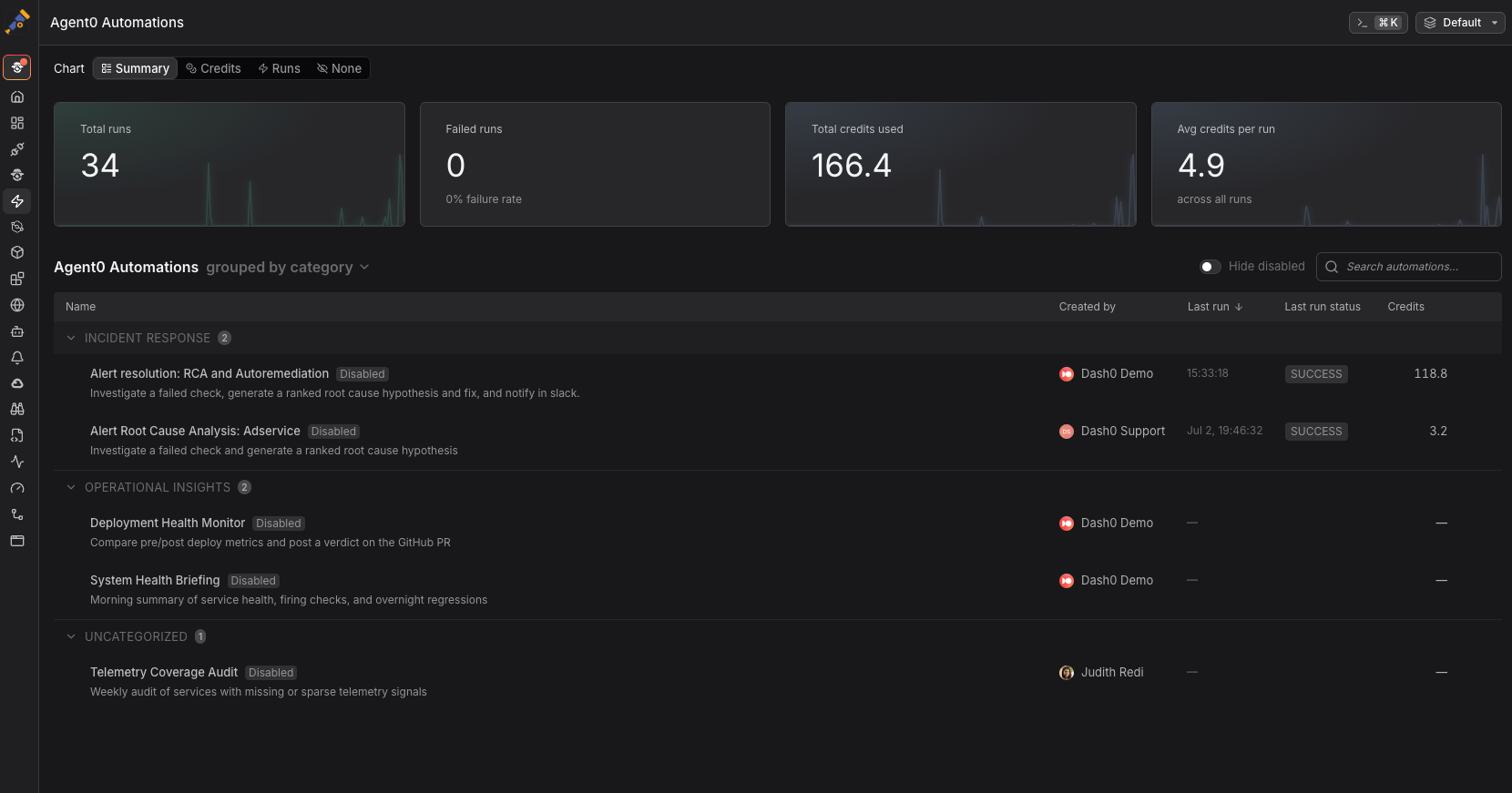Open the gauge icon in the sidebar
Image resolution: width=1512 pixels, height=793 pixels.
click(17, 488)
